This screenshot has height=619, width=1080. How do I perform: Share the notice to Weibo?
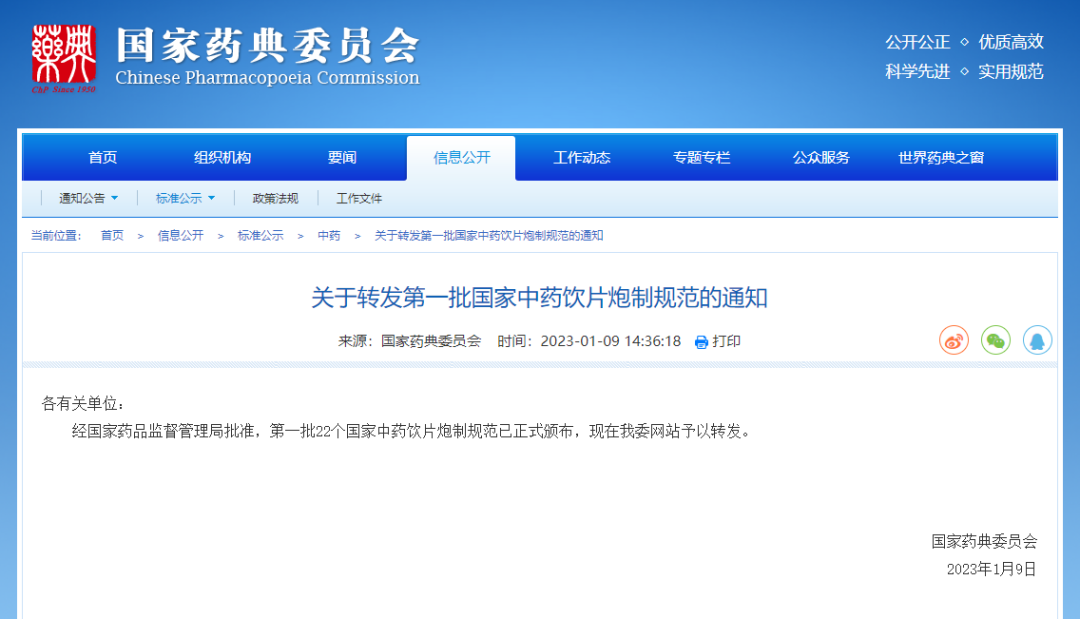[x=954, y=340]
